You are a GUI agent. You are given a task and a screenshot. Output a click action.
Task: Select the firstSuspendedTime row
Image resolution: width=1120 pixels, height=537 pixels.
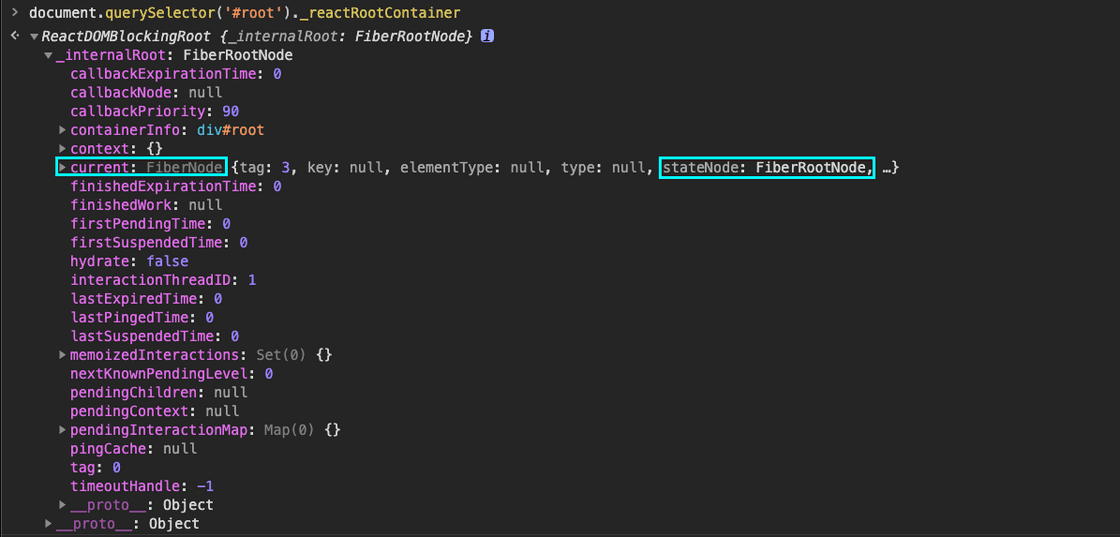click(x=159, y=243)
